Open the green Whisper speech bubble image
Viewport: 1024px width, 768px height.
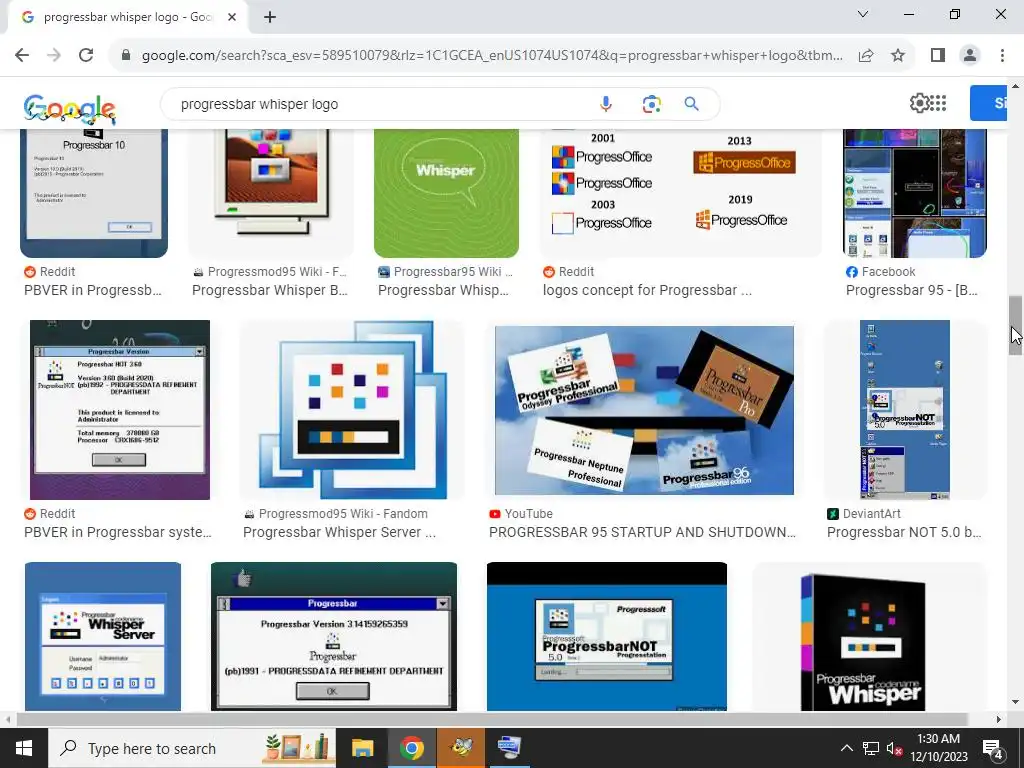coord(446,193)
